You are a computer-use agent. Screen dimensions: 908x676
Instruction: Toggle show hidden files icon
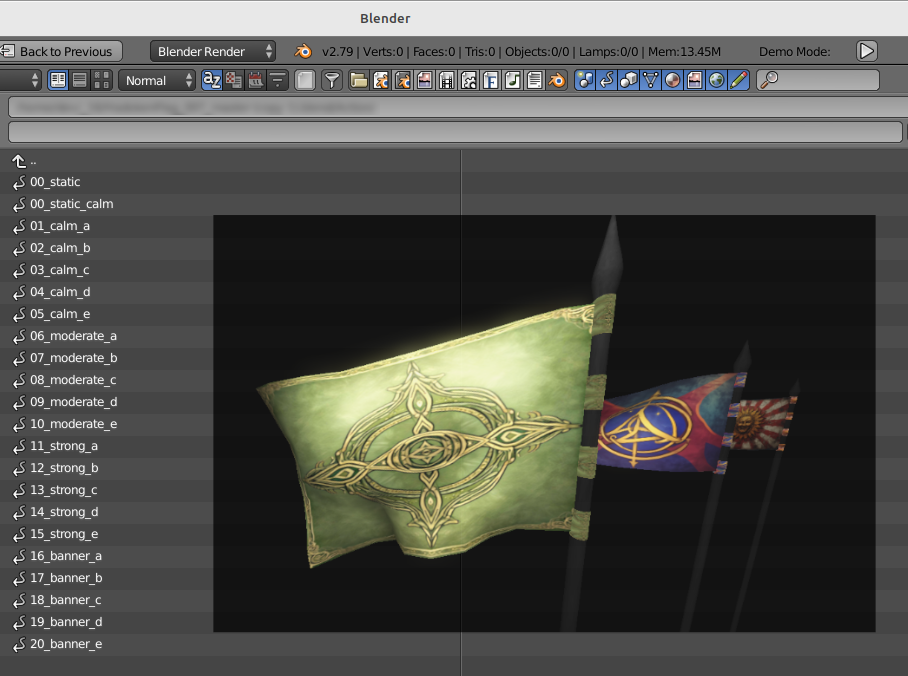click(305, 80)
